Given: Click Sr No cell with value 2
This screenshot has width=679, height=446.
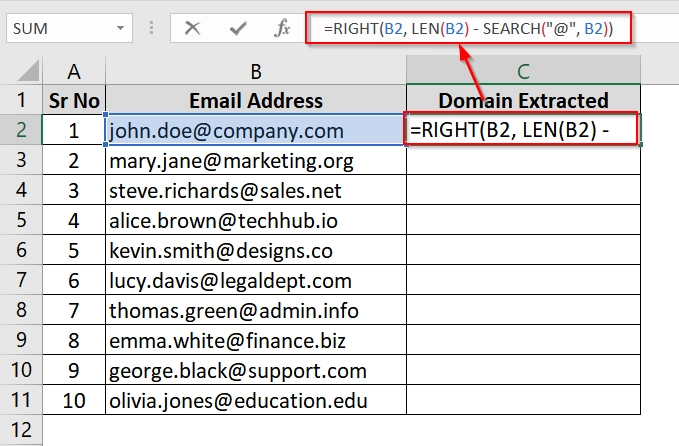Looking at the screenshot, I should click(x=74, y=160).
